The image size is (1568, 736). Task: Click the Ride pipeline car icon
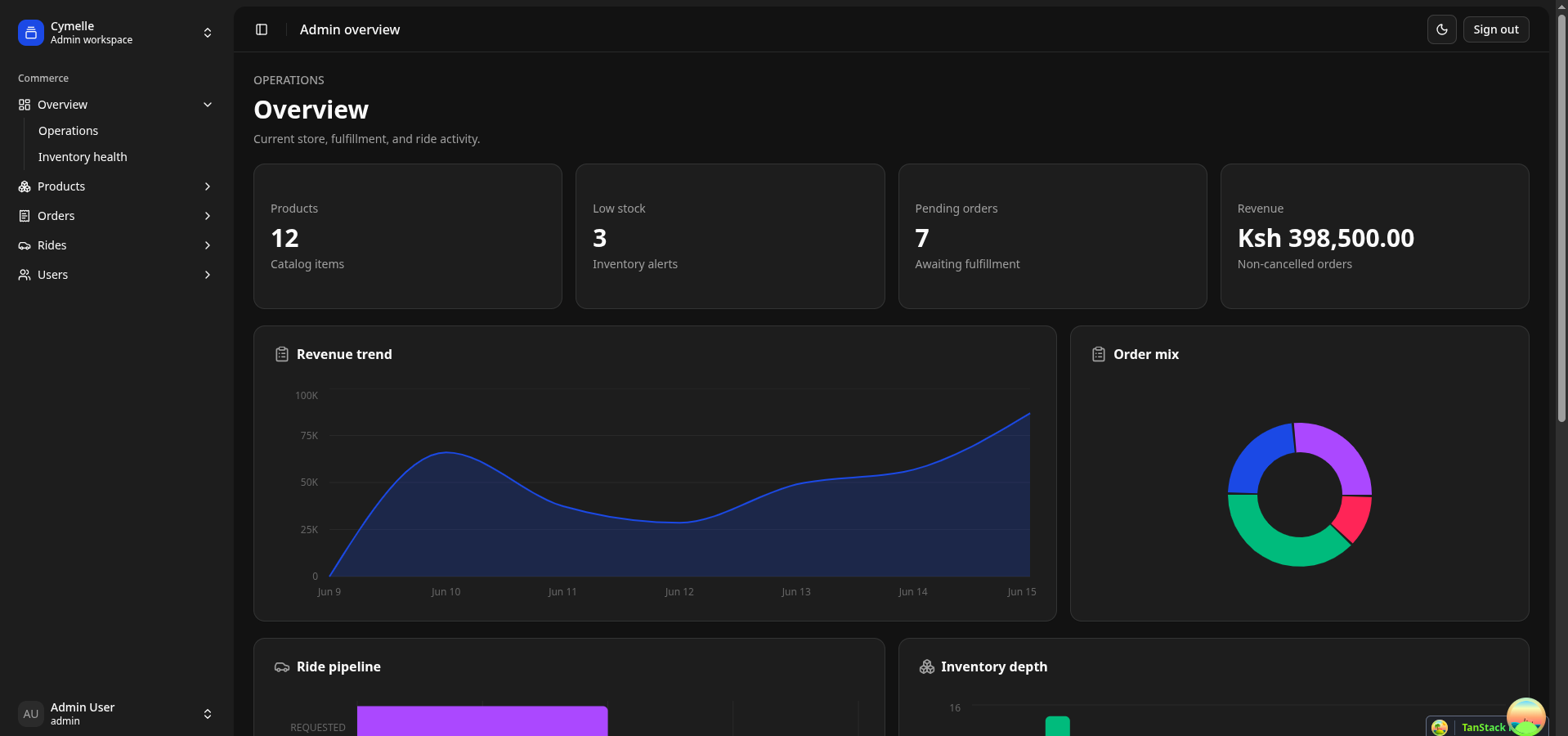(282, 666)
